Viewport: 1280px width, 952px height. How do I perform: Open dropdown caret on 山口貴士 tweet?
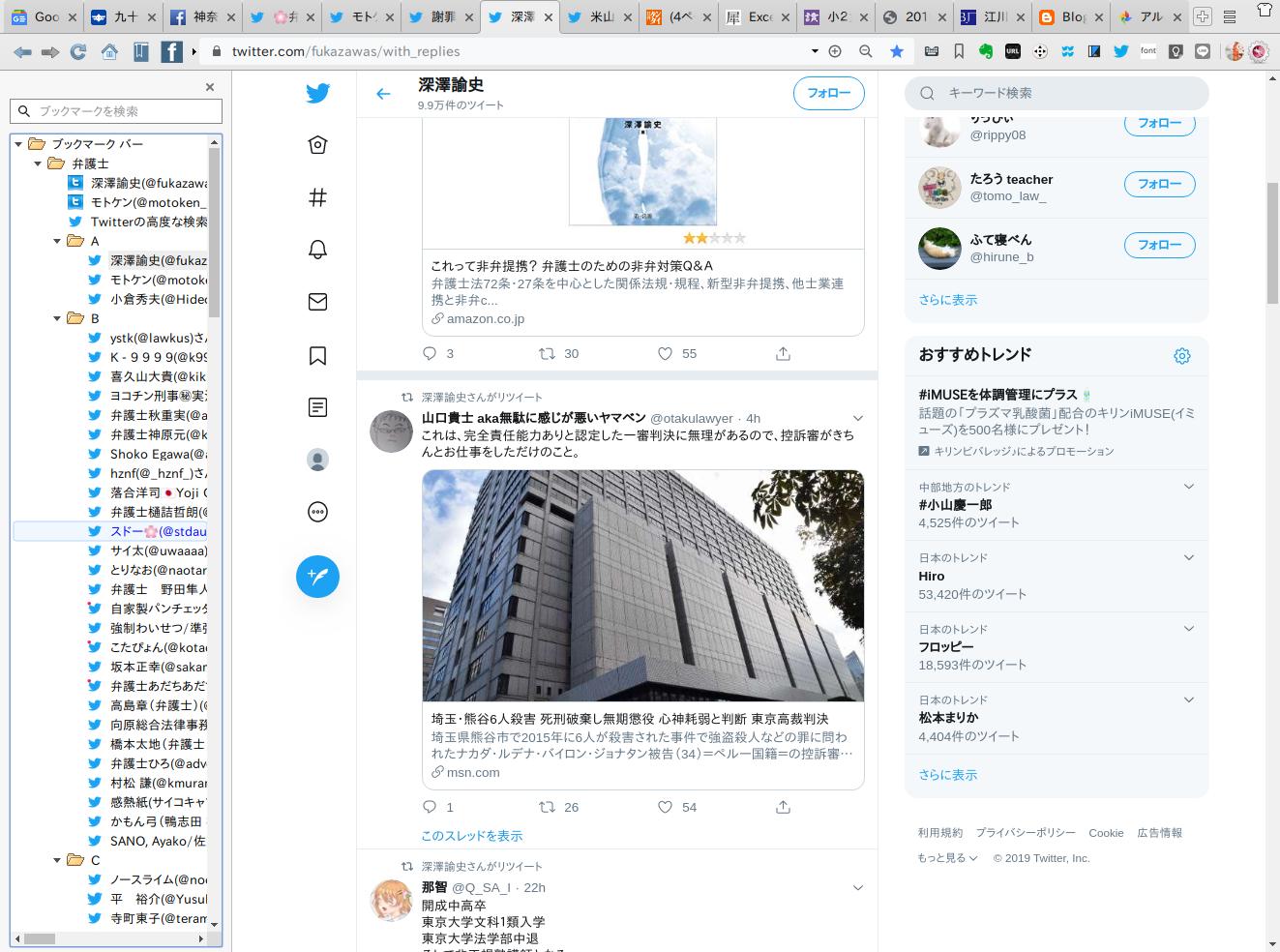tap(857, 418)
